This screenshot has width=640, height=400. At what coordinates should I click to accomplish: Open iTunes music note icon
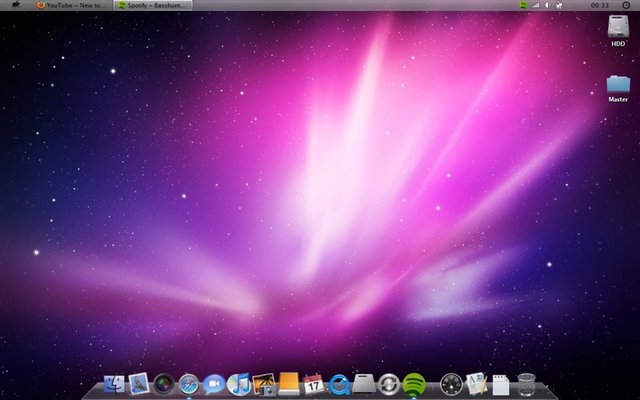coord(239,384)
